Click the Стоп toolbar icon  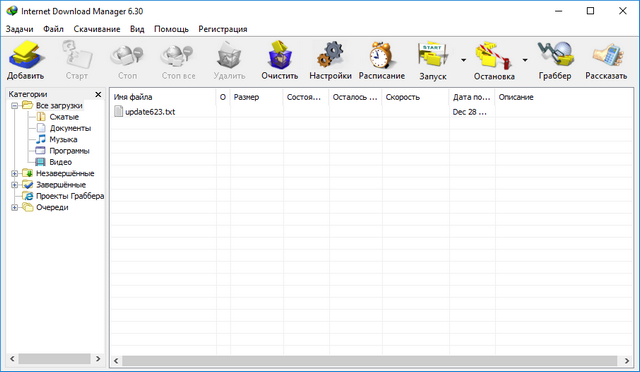[127, 55]
